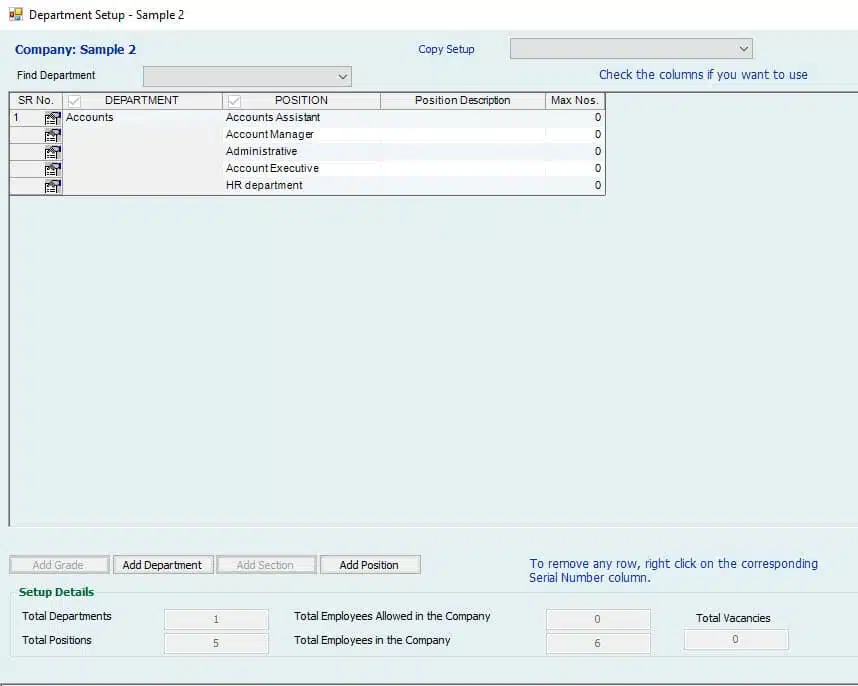The width and height of the screenshot is (858, 686).
Task: Click Max Nos. value for Accounts Assistant
Action: (575, 118)
